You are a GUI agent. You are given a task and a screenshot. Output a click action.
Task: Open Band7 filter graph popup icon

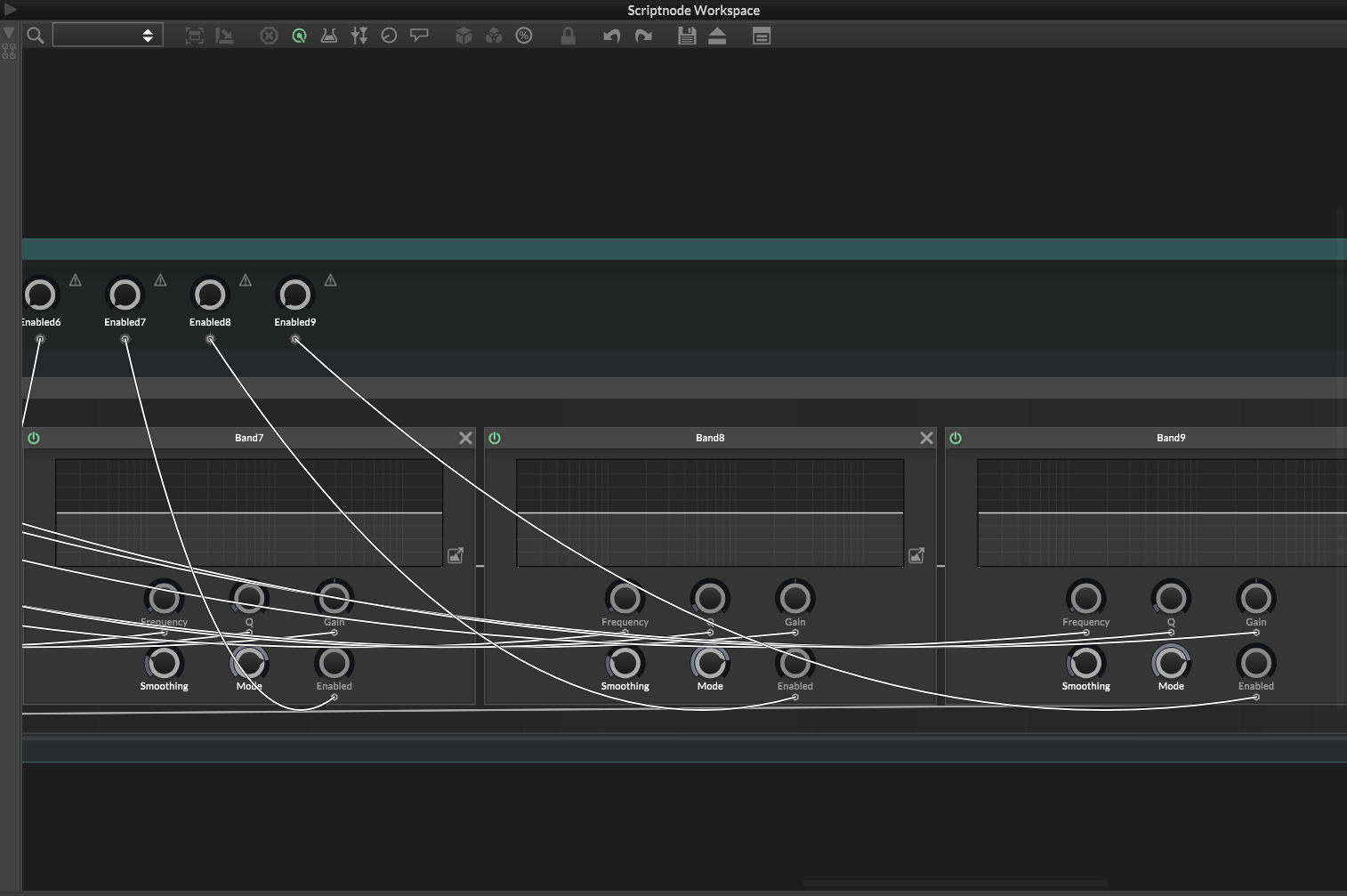[456, 555]
